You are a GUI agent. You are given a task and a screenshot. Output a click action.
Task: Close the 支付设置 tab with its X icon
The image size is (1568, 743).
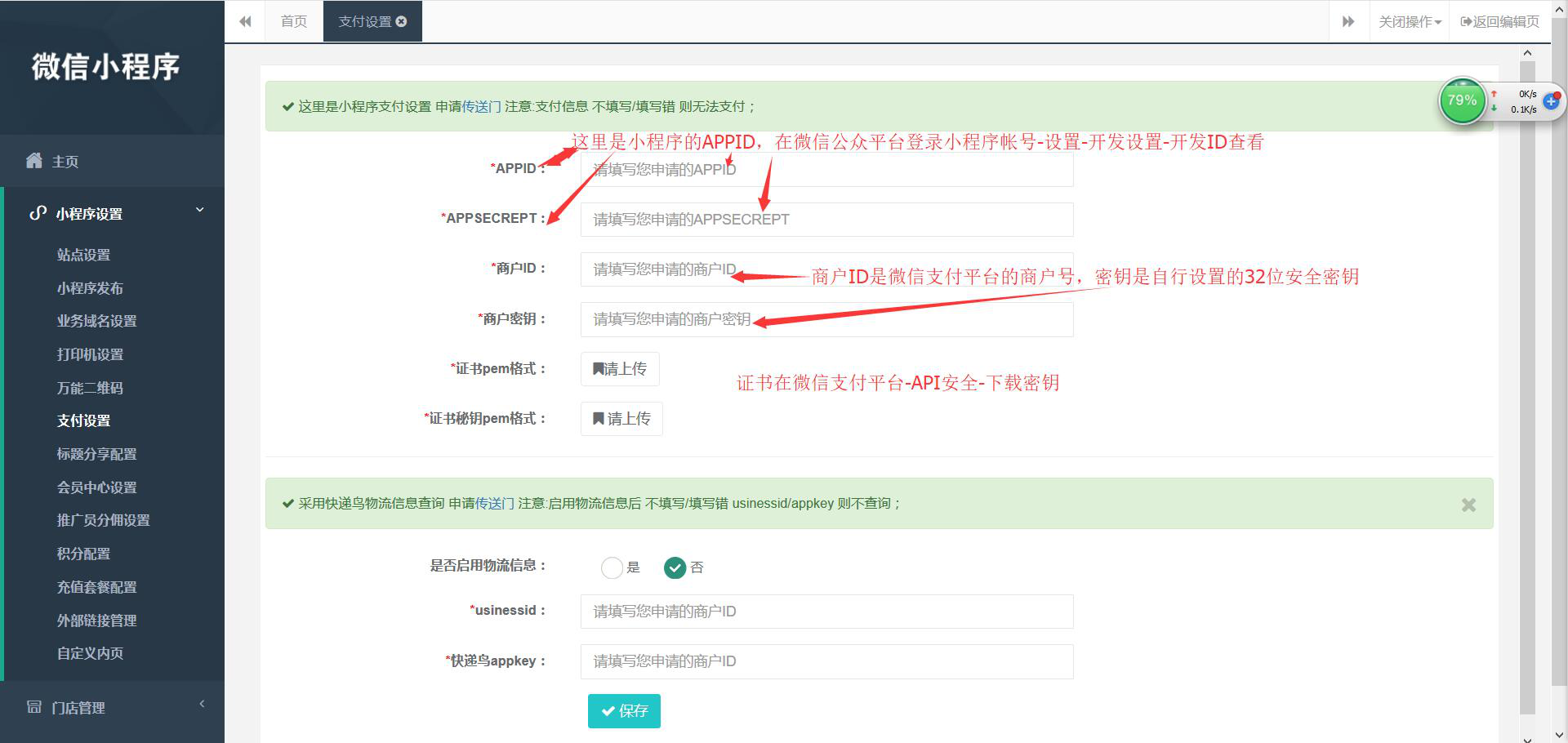coord(401,21)
